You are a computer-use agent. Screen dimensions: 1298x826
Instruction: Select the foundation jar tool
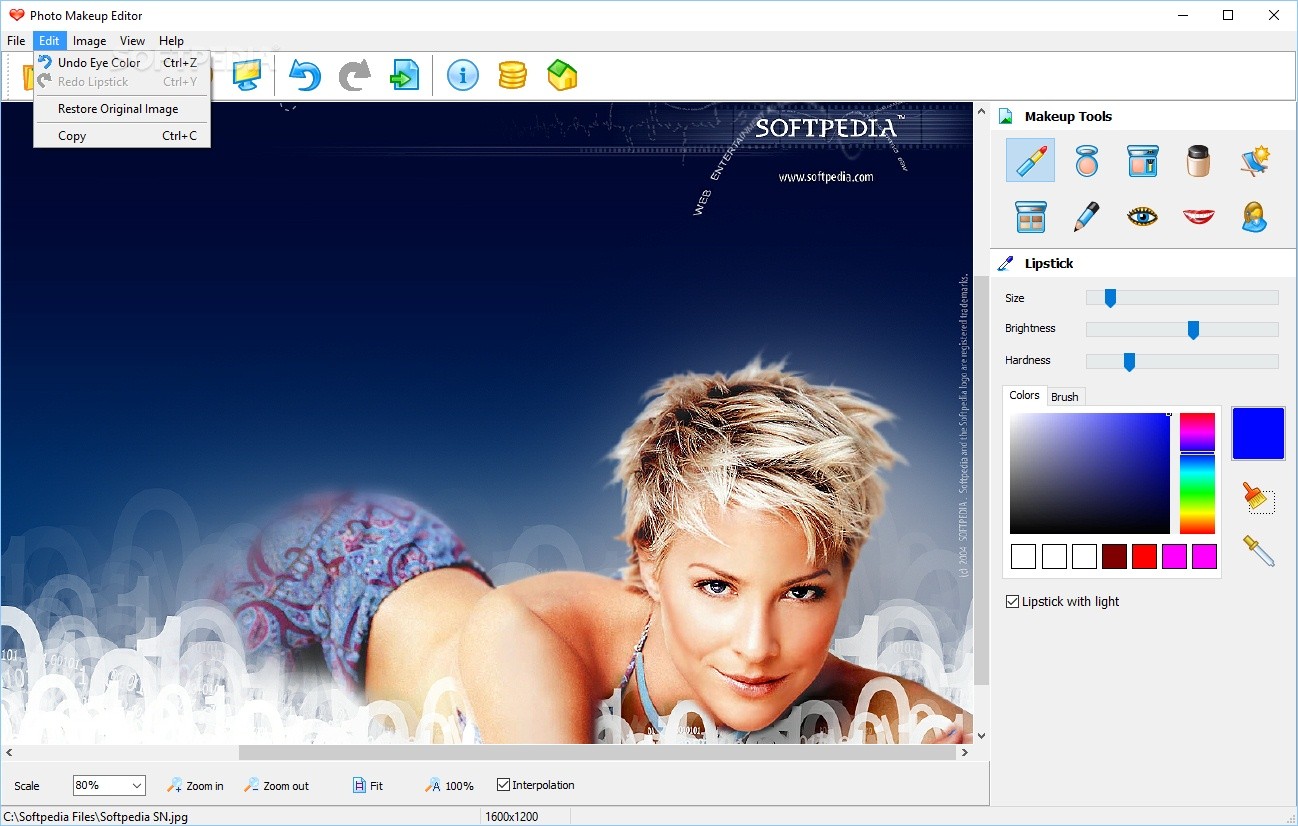1198,160
